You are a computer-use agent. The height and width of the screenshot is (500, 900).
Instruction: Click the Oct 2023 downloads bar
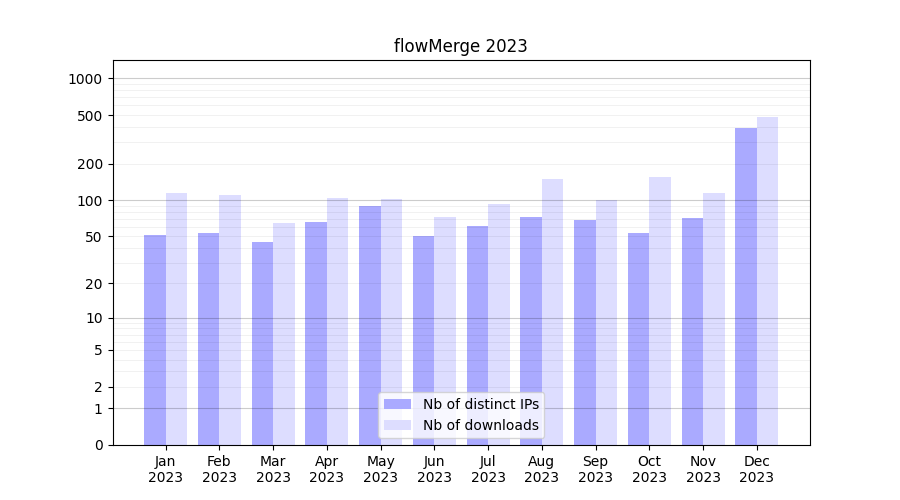tap(660, 310)
